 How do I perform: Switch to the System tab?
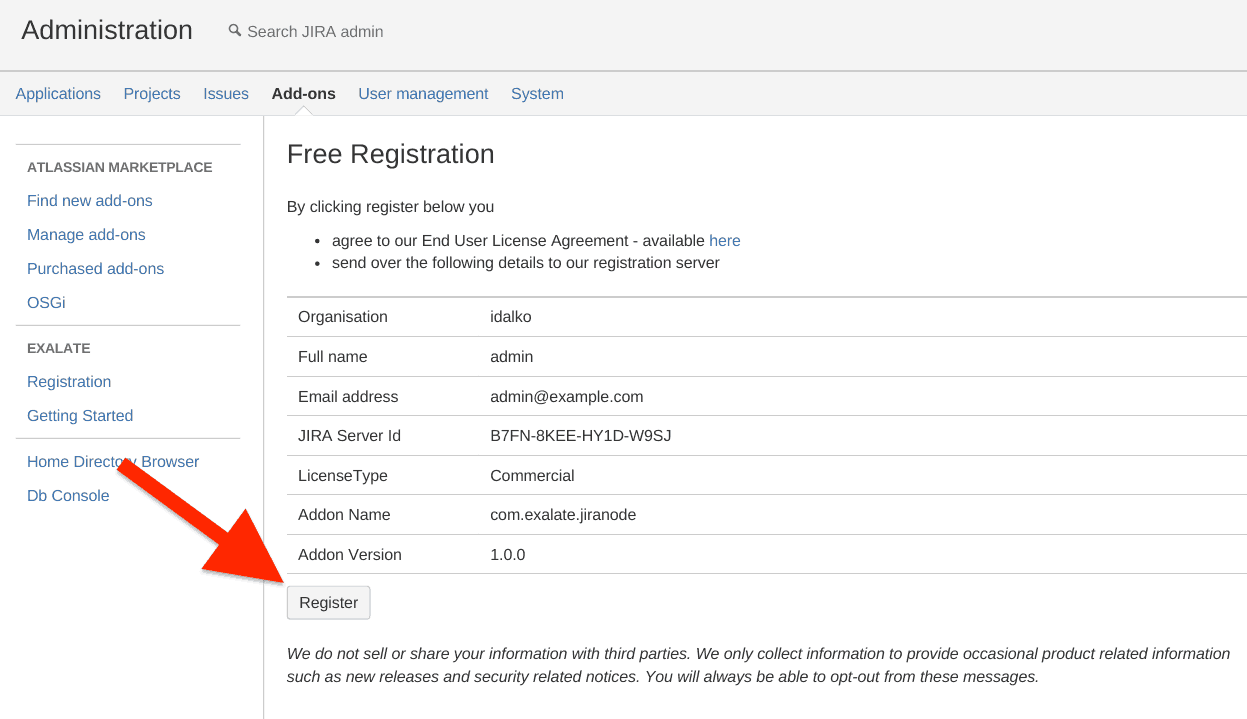coord(537,94)
